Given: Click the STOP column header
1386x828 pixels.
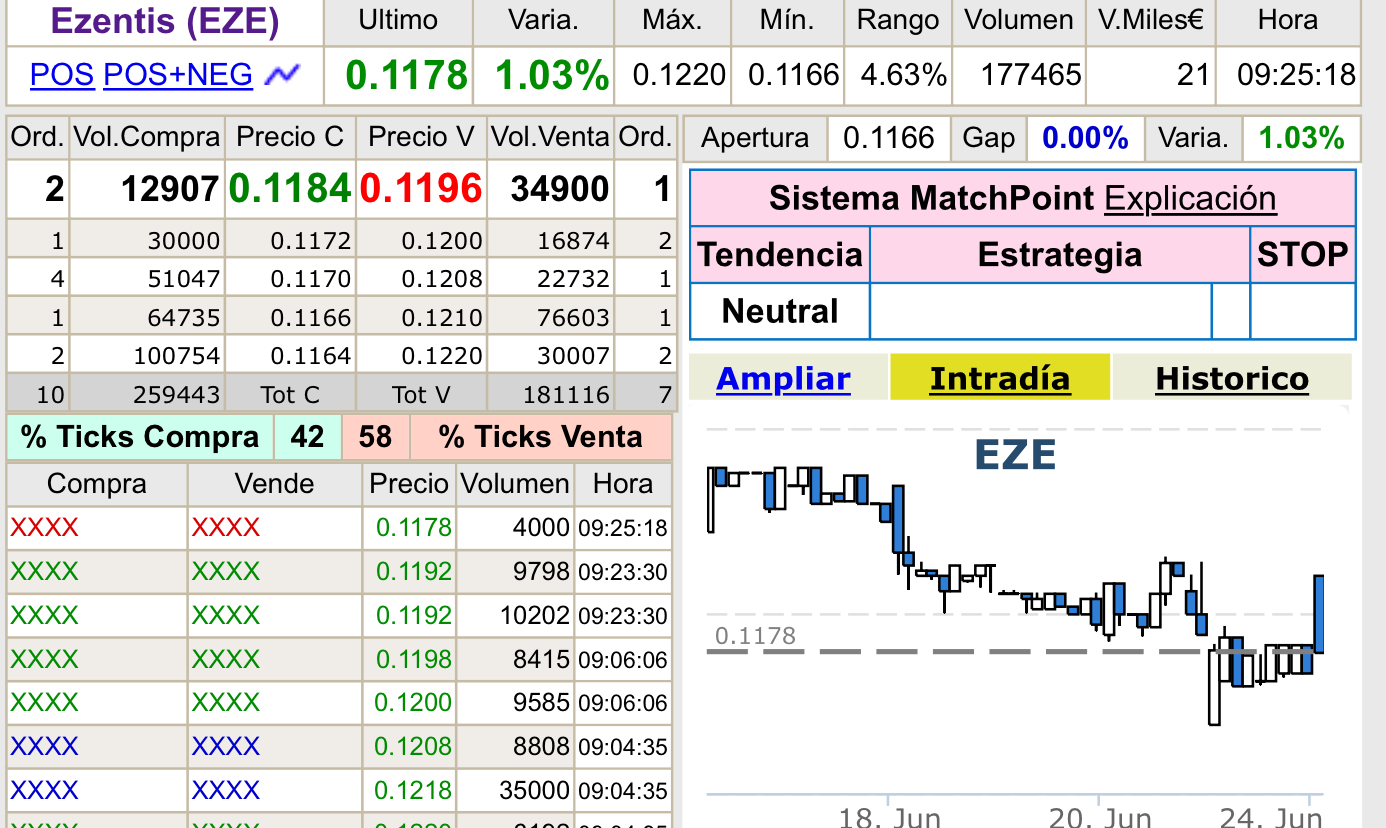Looking at the screenshot, I should [1303, 255].
